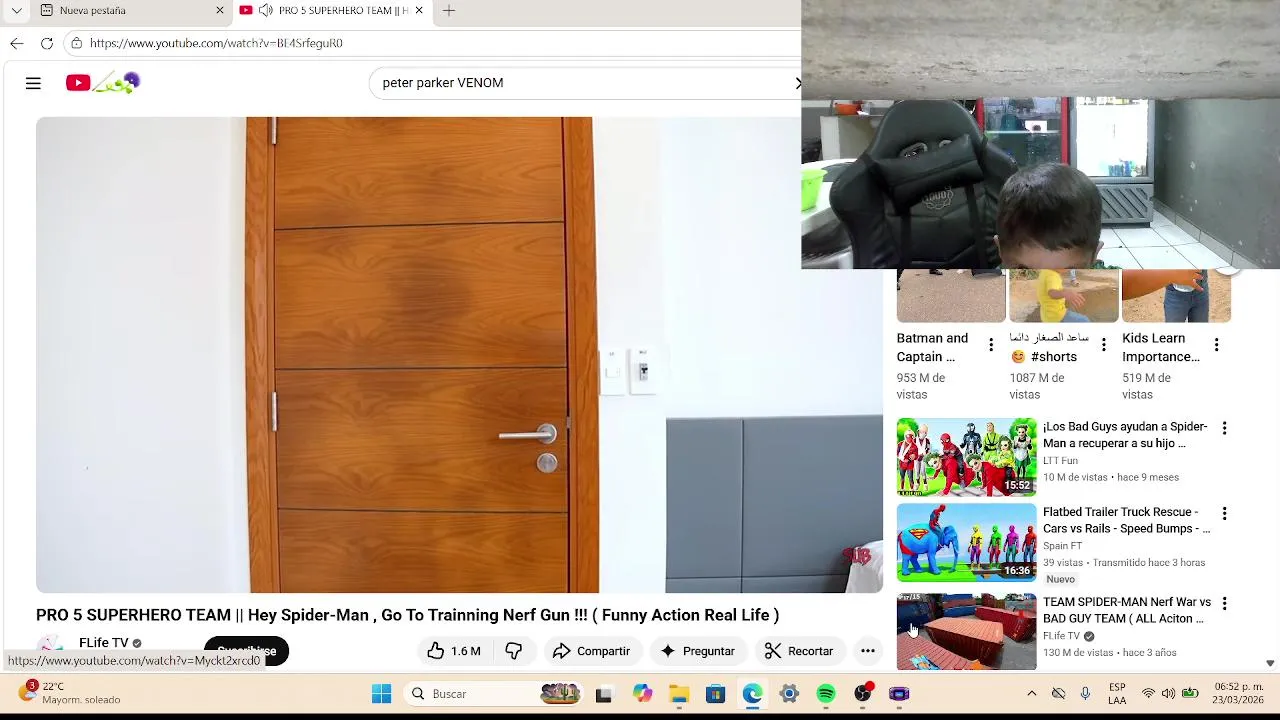1280x720 pixels.
Task: Mute the tab via the speaker icon
Action: (265, 10)
